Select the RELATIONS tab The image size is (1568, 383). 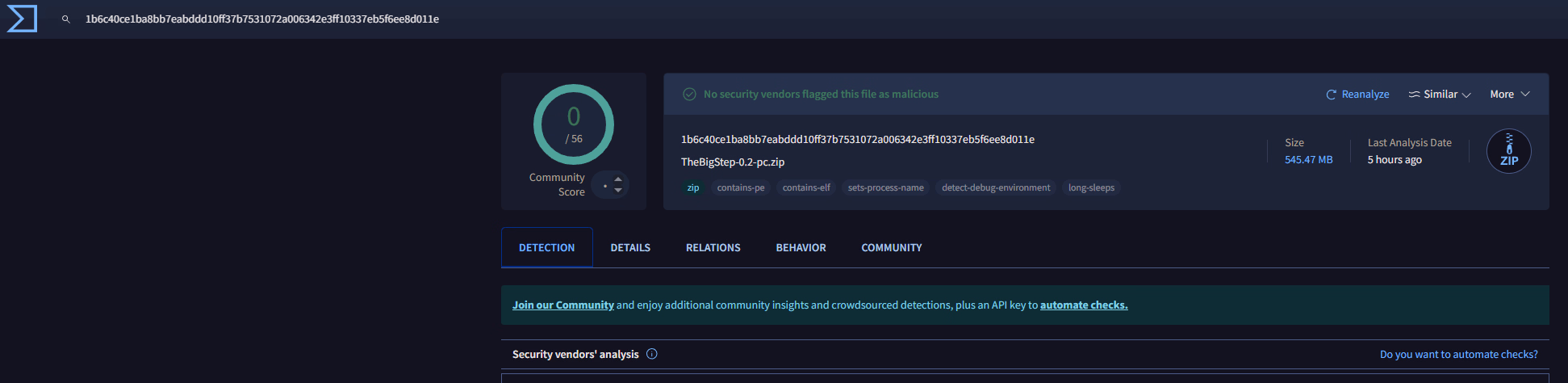point(713,248)
